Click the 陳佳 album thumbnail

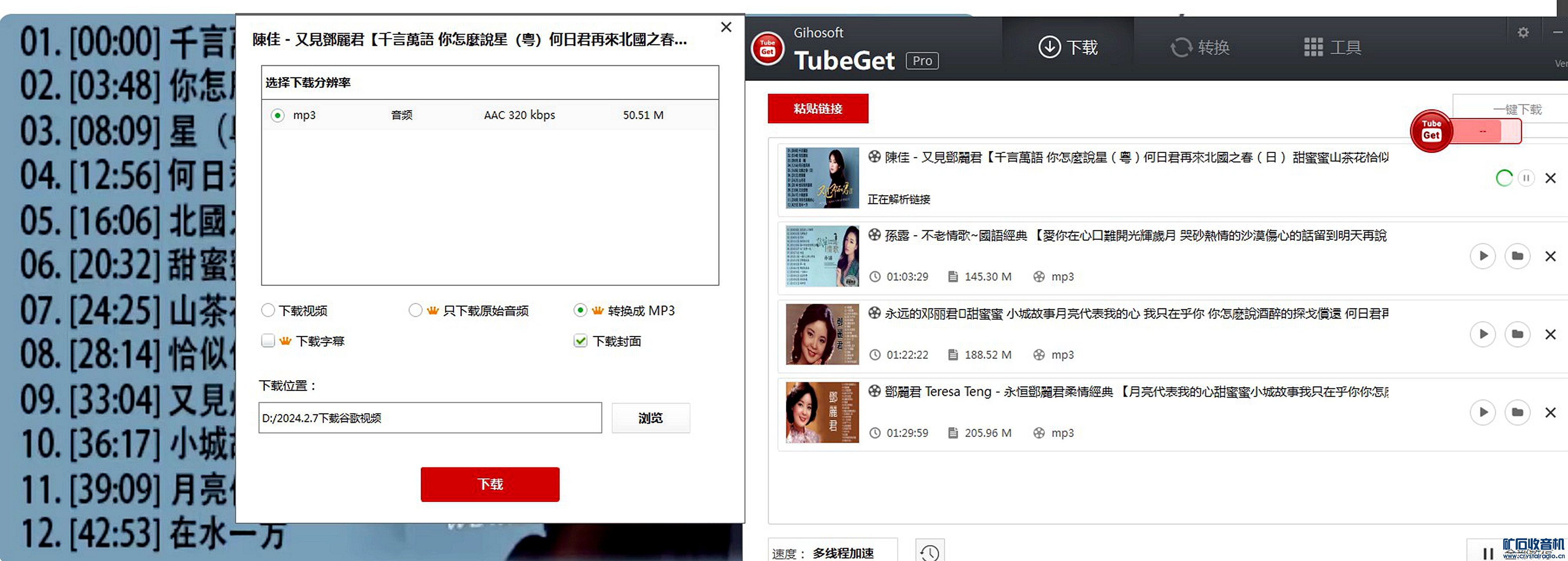pyautogui.click(x=822, y=178)
